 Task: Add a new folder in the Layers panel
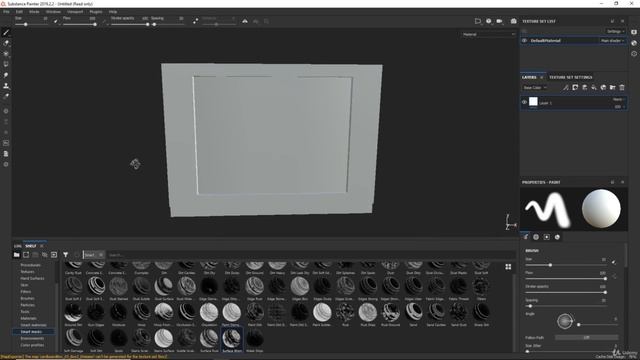613,87
